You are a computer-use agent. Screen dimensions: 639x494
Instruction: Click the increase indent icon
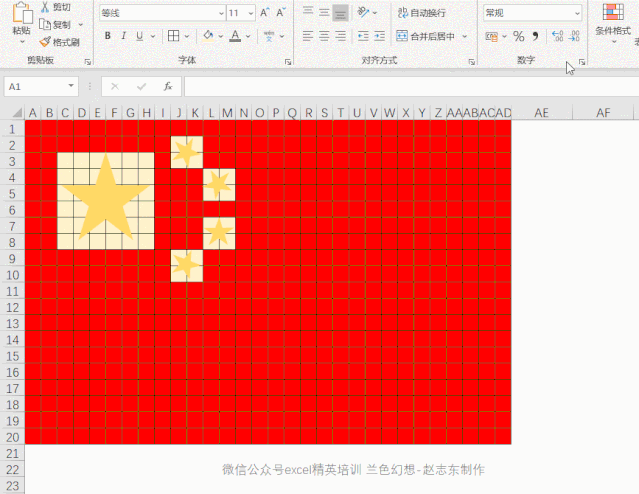coord(379,36)
